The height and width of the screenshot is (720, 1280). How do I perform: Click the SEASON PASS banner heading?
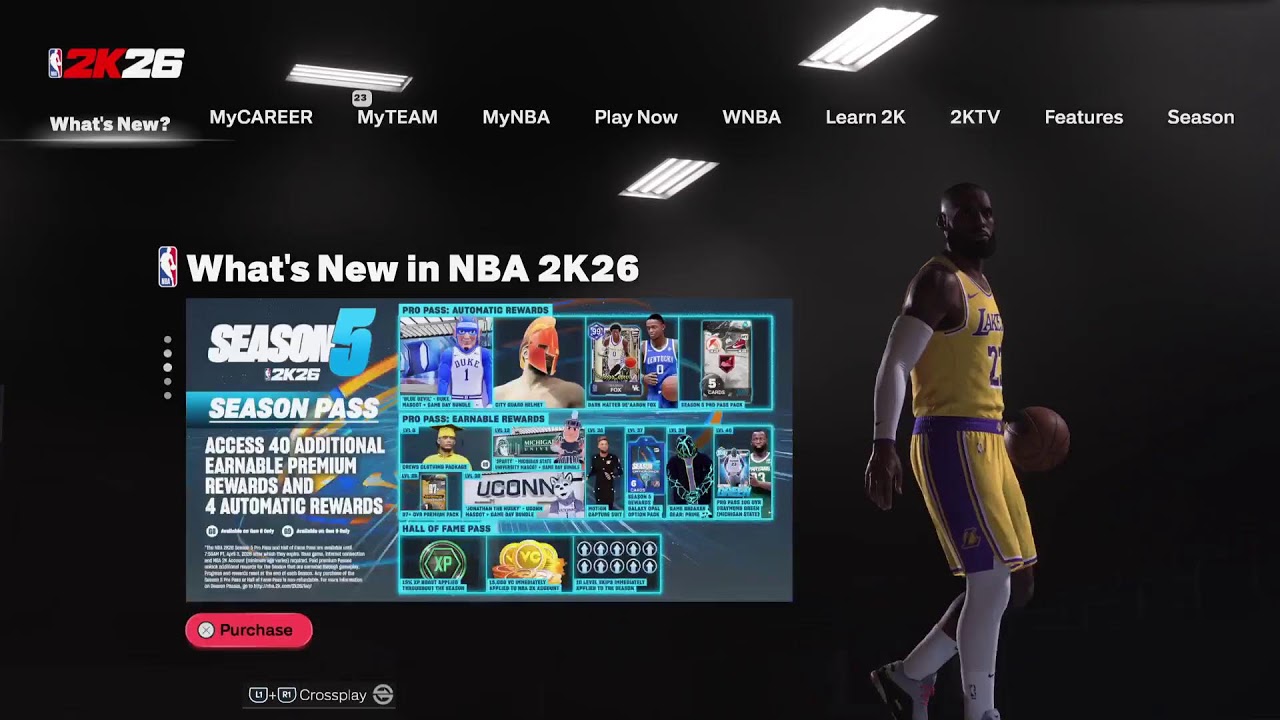click(x=294, y=409)
